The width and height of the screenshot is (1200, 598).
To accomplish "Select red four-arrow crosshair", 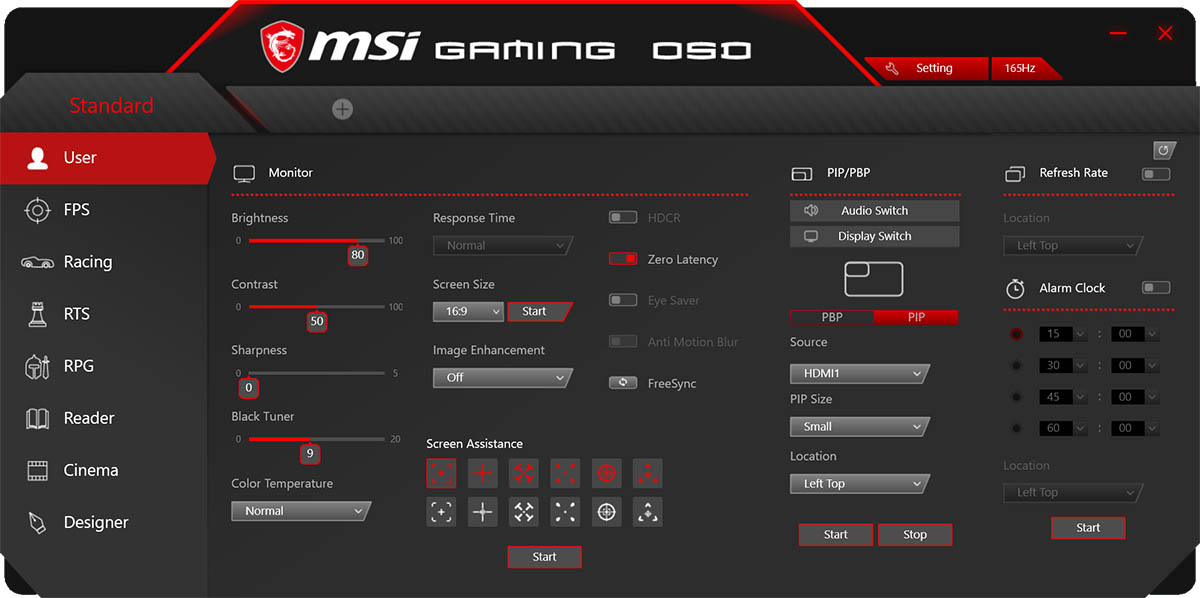I will pyautogui.click(x=524, y=473).
